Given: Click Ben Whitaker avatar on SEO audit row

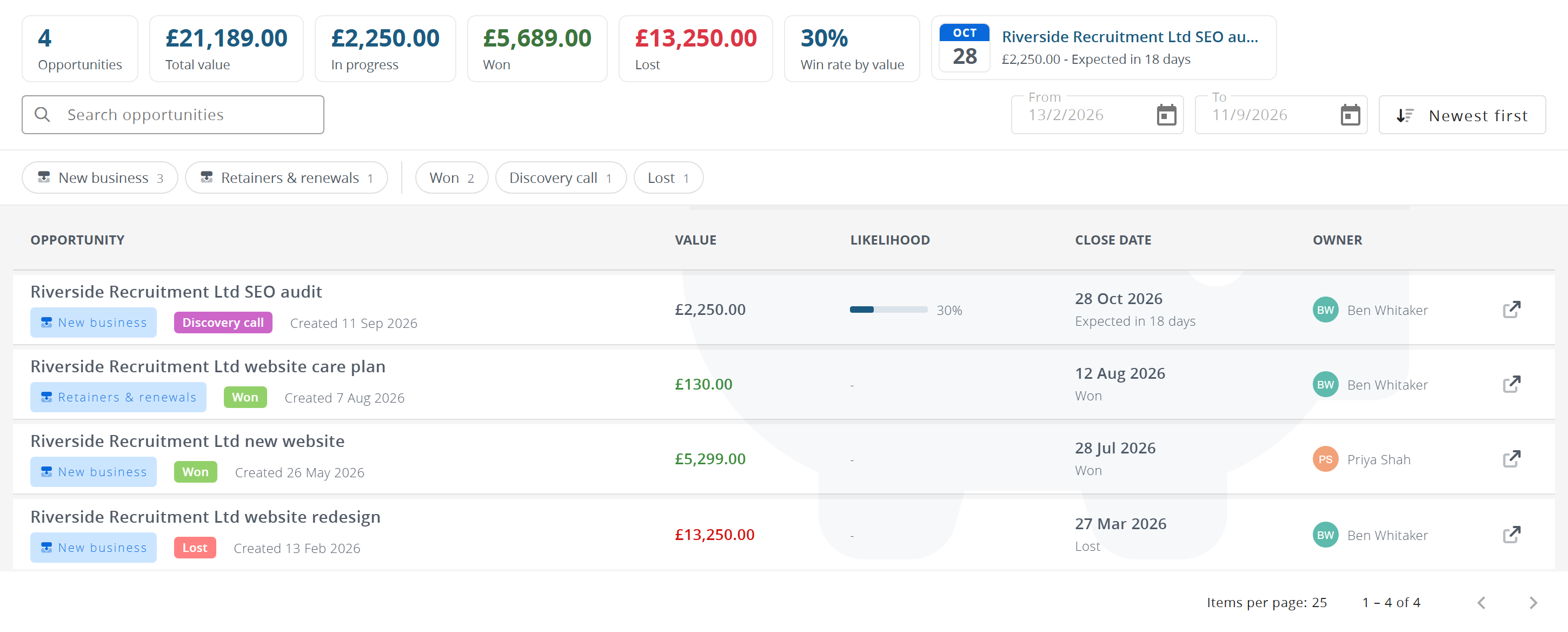Looking at the screenshot, I should click(1325, 310).
